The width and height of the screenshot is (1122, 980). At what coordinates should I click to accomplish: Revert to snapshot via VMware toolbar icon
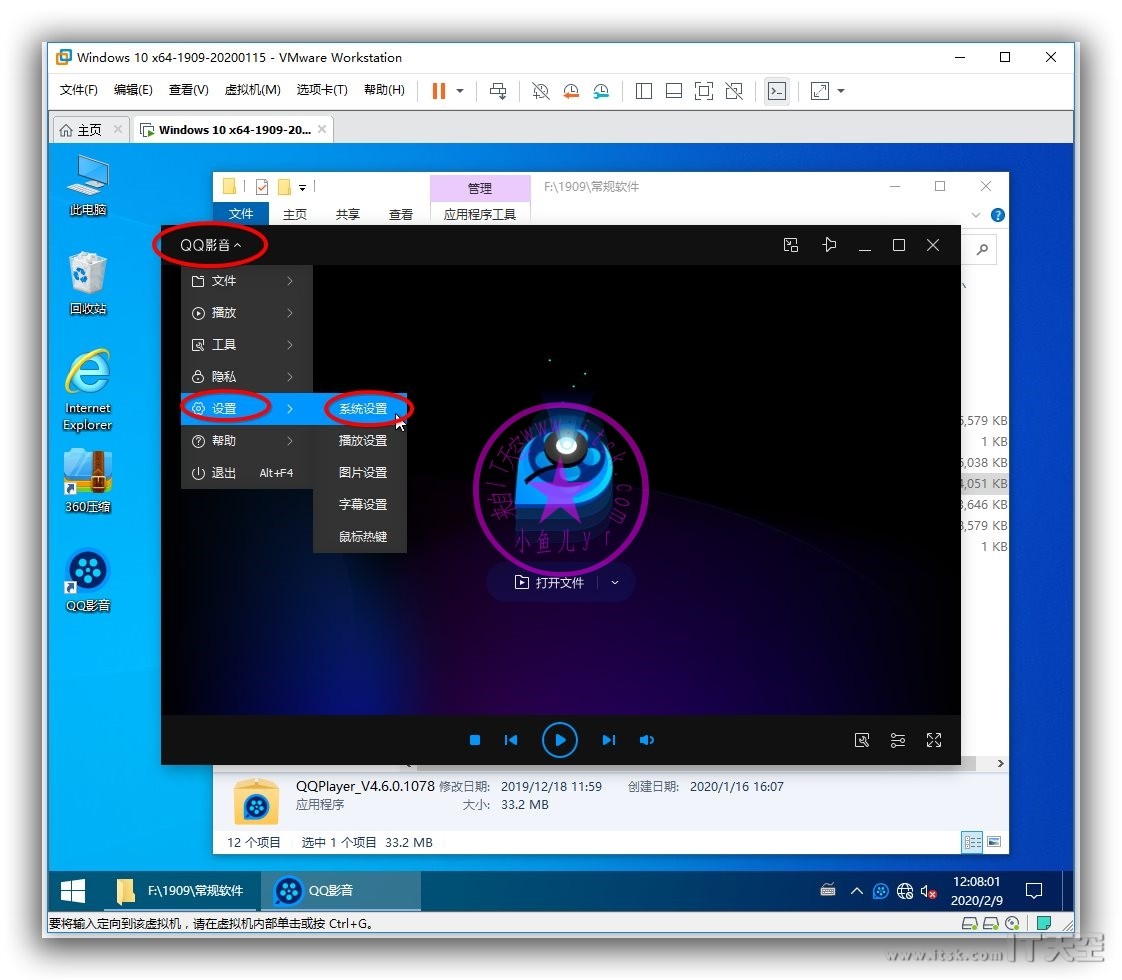[571, 91]
